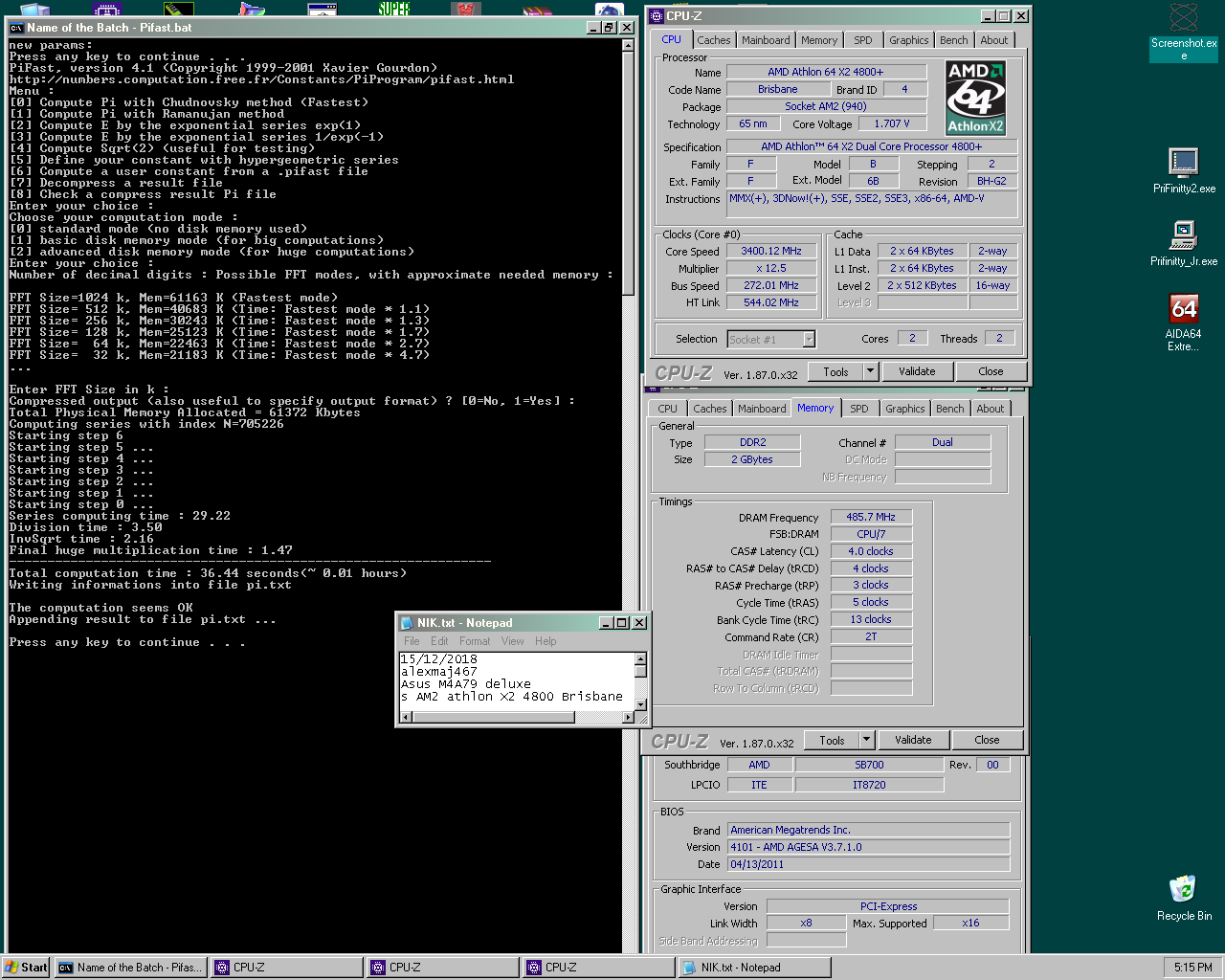Click the taskbar clock showing 5:15 PM
Screen dimensions: 1225x980
pos(1192,968)
